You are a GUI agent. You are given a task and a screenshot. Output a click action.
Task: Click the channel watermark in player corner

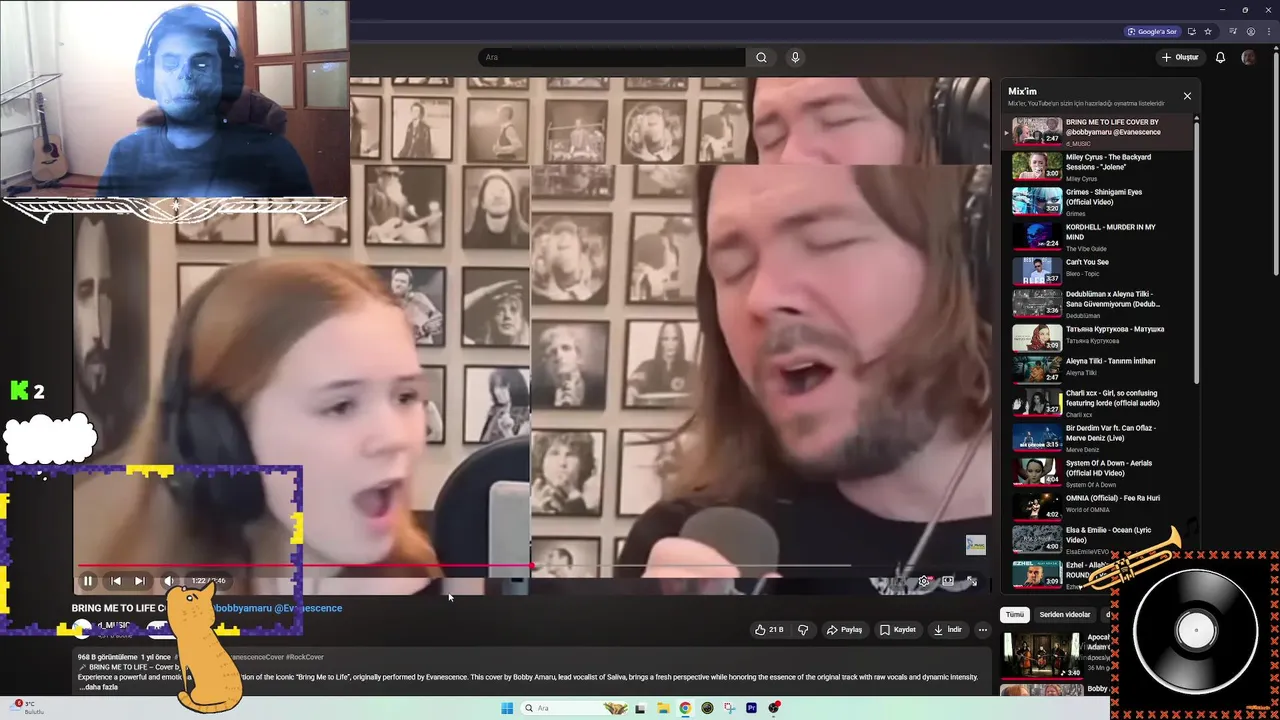coord(976,545)
